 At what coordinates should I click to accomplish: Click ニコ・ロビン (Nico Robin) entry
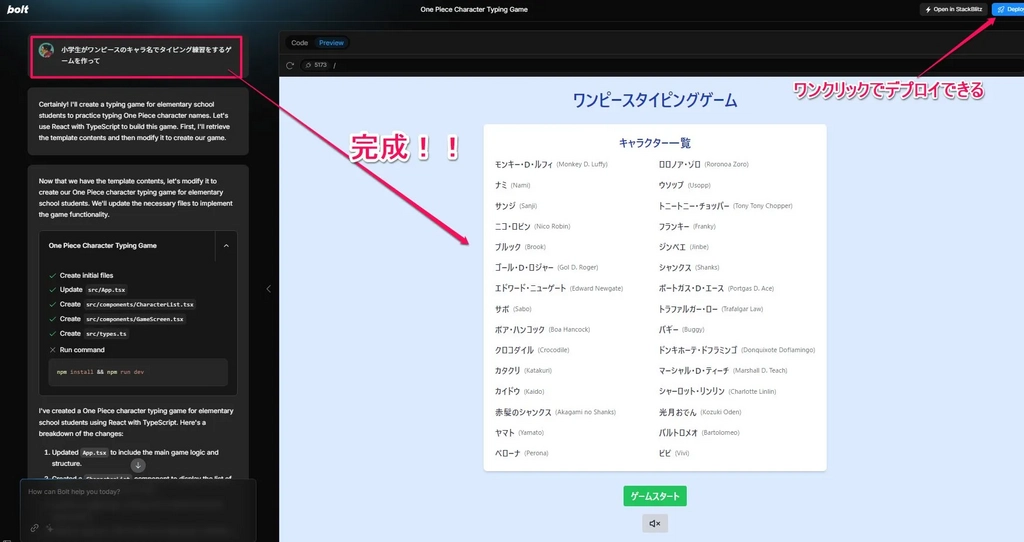pyautogui.click(x=532, y=227)
